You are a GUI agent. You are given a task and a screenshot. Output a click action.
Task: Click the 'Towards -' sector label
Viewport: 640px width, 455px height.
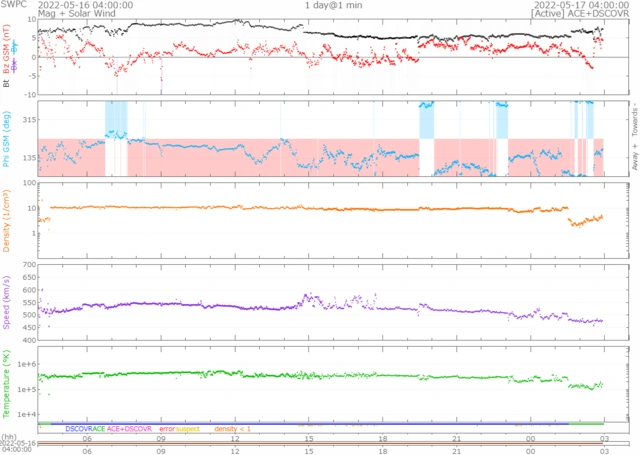pyautogui.click(x=635, y=120)
